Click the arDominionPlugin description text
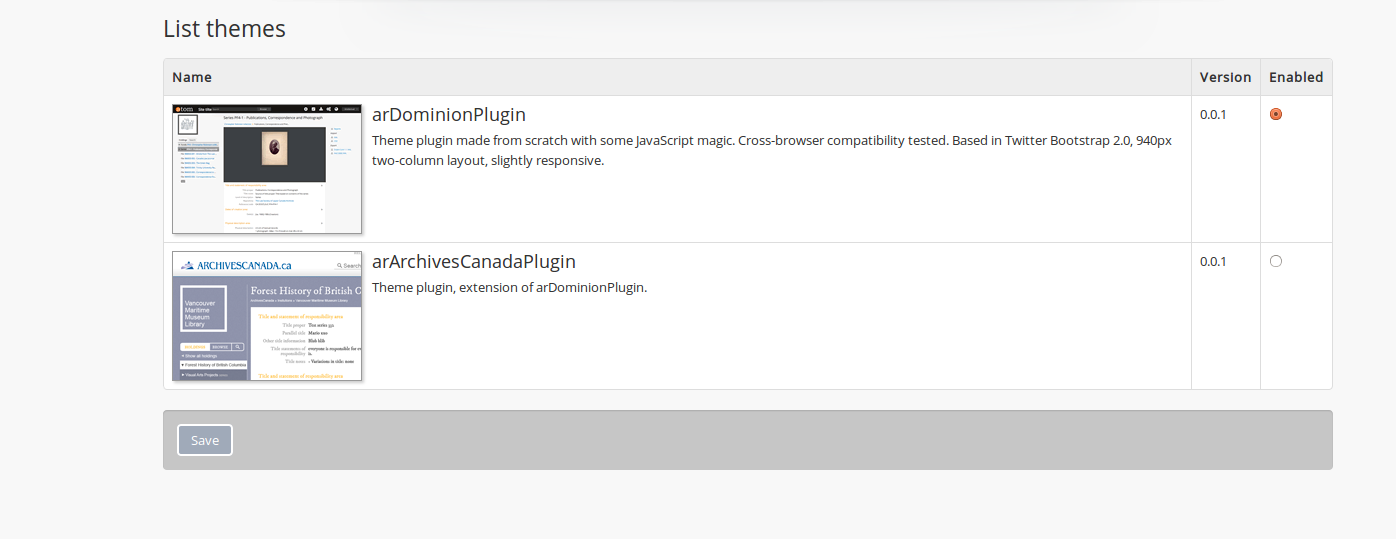Screen dimensions: 1396x539 (770, 150)
